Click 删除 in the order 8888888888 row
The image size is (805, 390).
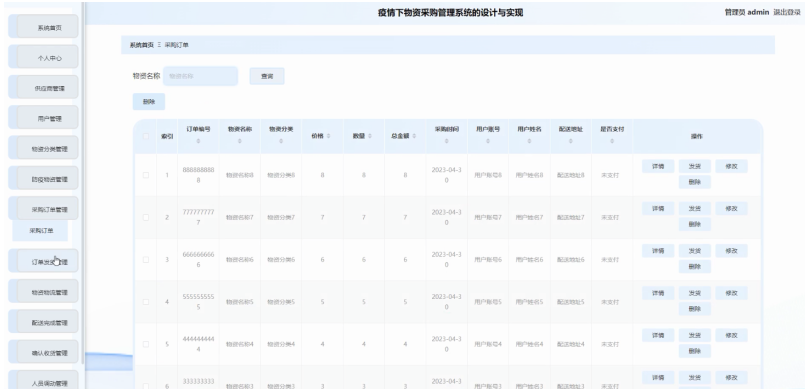(x=695, y=182)
